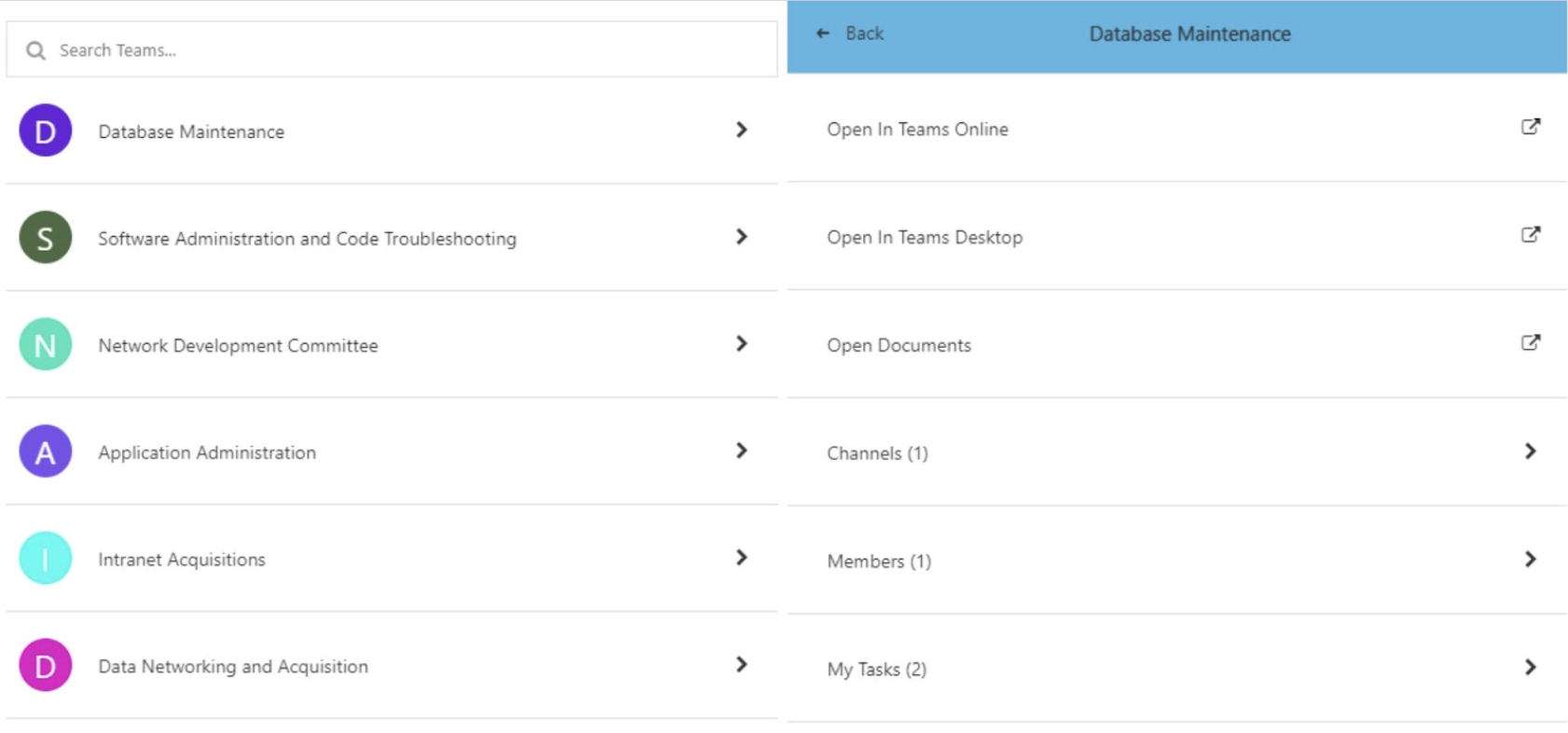Go Back from the details panel

click(x=850, y=34)
